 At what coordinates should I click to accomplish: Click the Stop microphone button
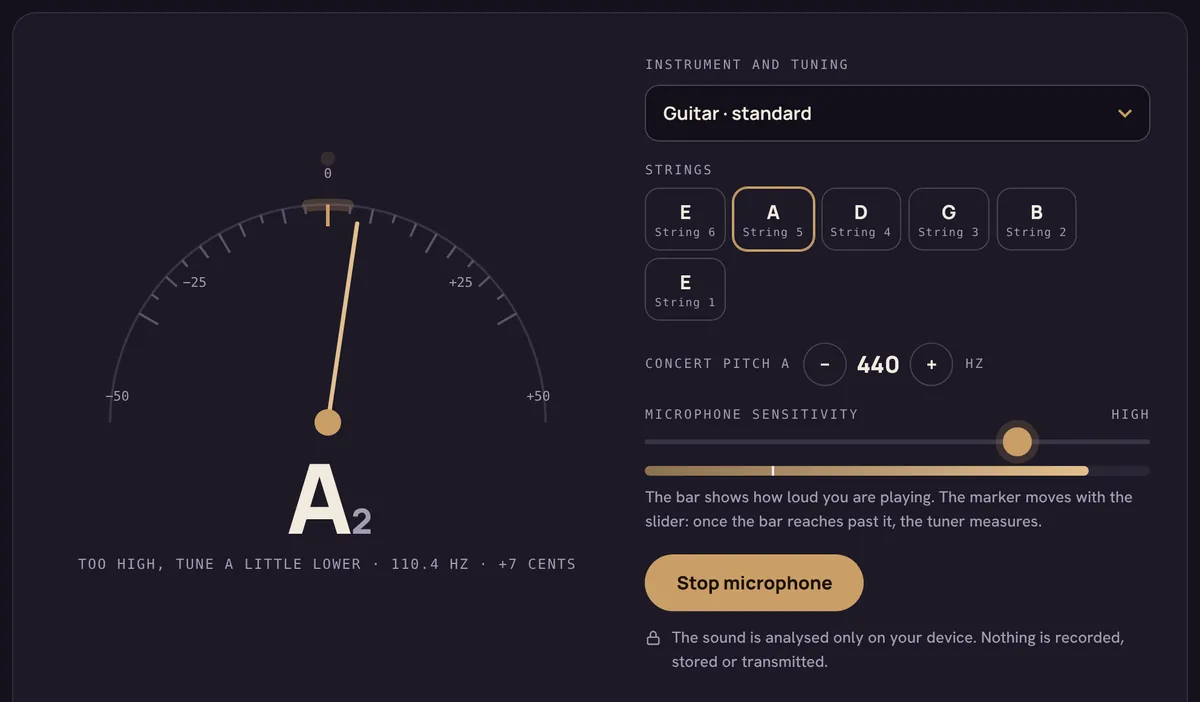pos(754,583)
